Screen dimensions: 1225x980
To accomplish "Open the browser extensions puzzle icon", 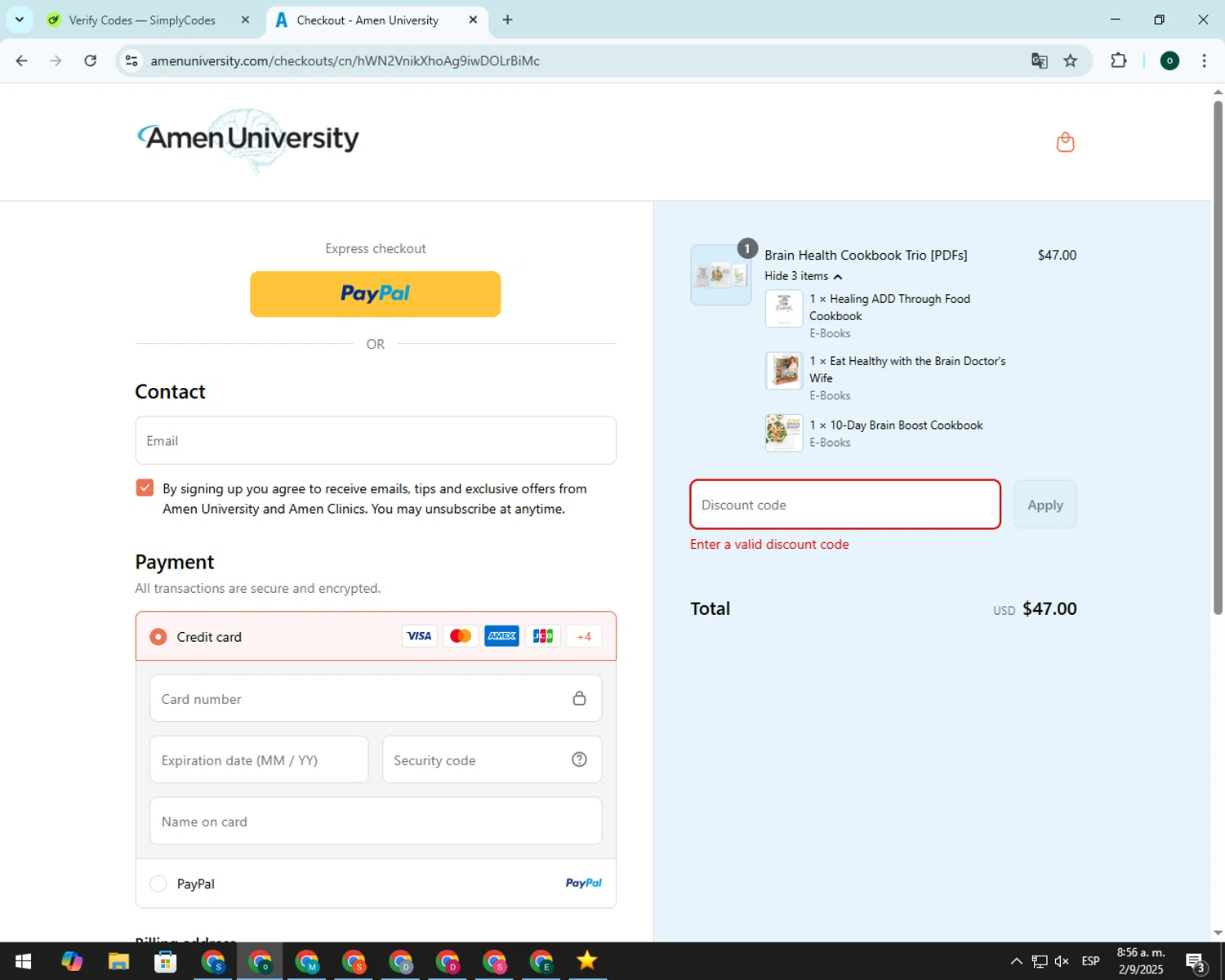I will point(1119,60).
